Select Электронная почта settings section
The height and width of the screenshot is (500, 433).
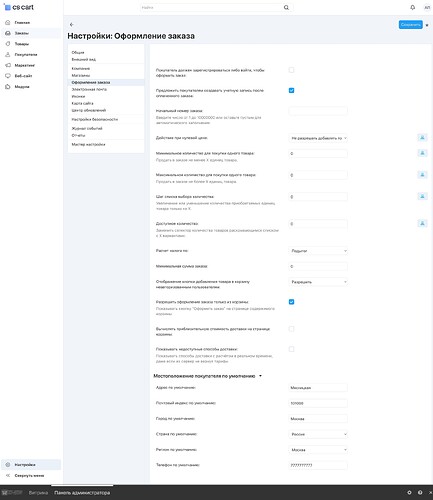point(89,89)
